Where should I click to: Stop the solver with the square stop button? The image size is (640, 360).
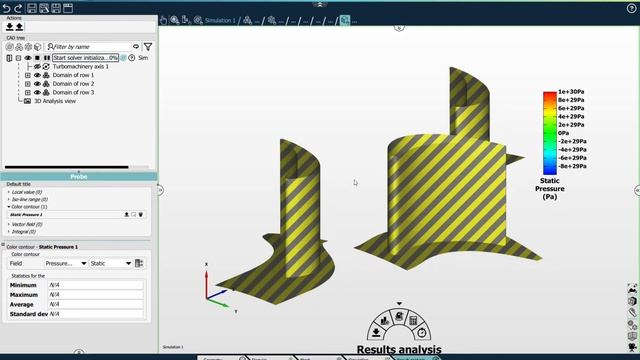pos(37,58)
